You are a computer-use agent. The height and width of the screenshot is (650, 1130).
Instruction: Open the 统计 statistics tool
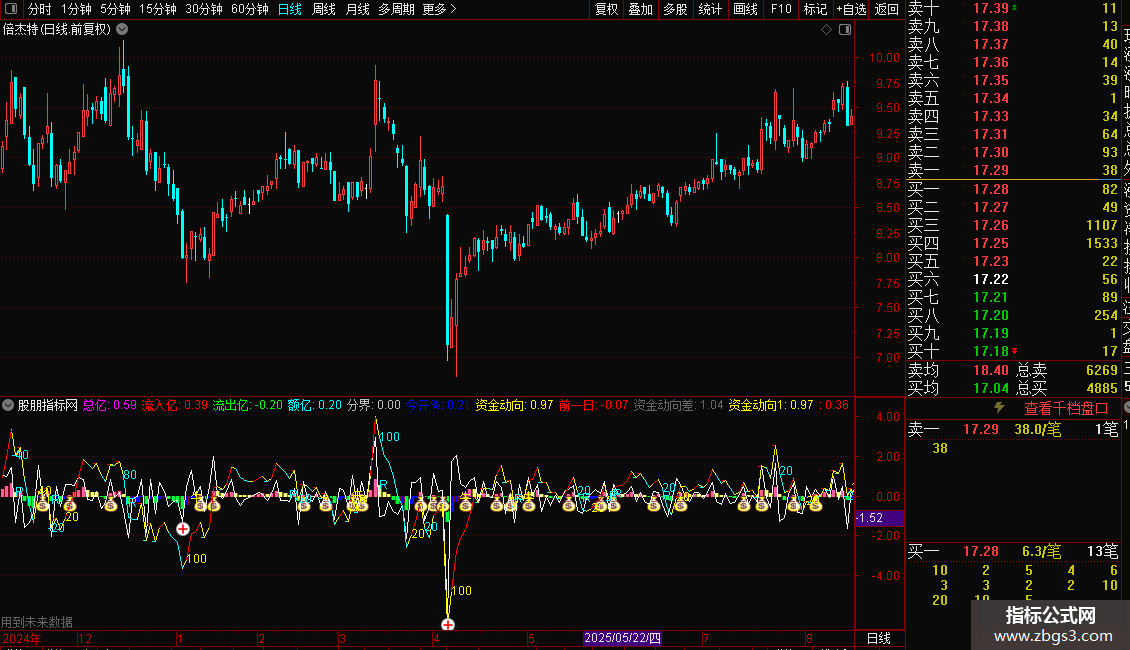[710, 9]
